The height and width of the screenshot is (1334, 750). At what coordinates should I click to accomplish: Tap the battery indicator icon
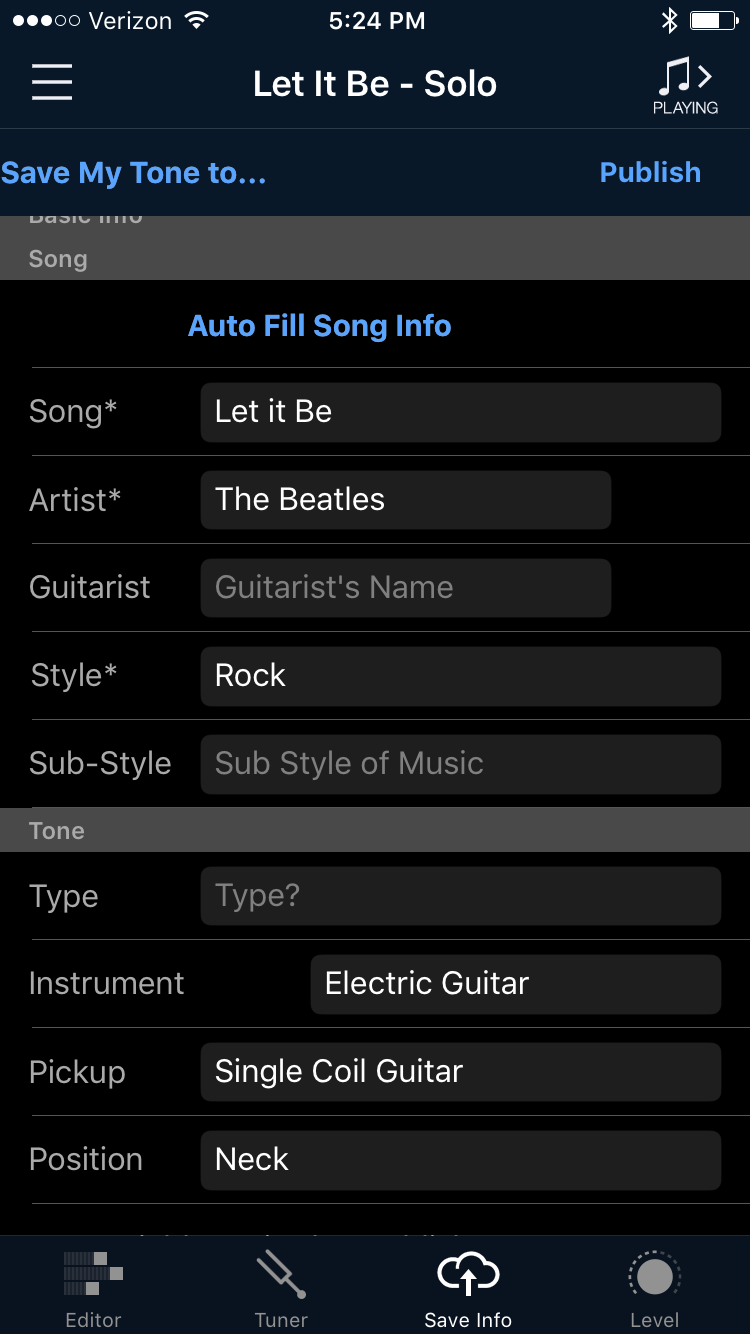pyautogui.click(x=712, y=20)
